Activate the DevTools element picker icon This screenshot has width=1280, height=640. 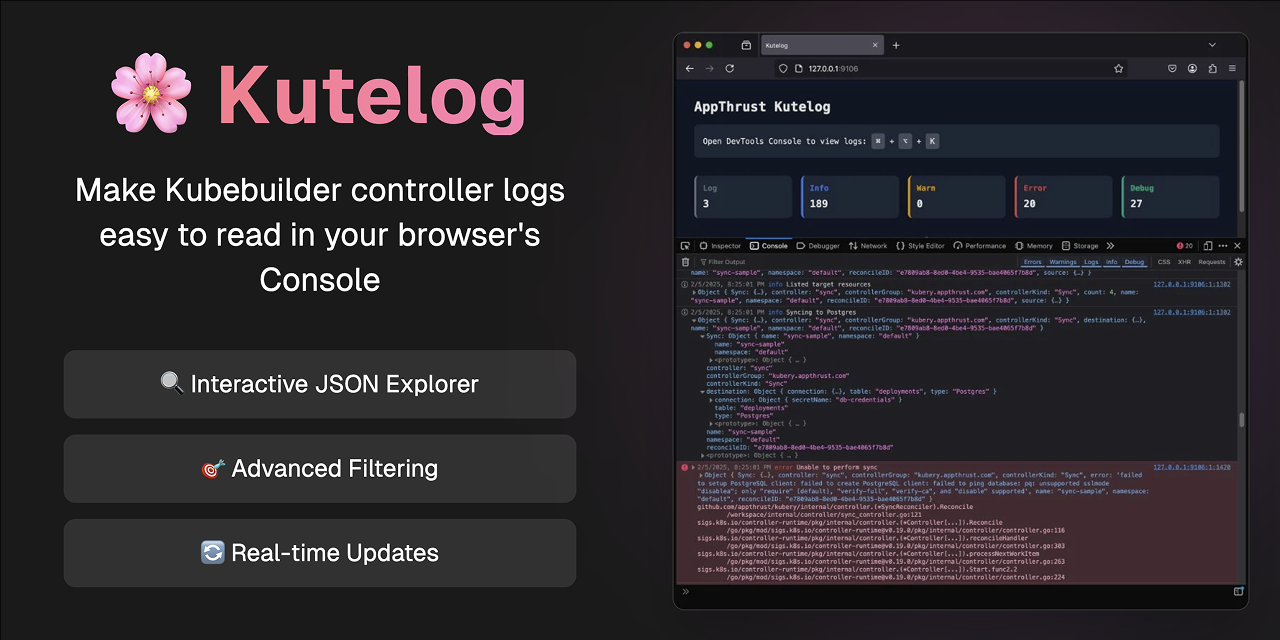[x=685, y=246]
